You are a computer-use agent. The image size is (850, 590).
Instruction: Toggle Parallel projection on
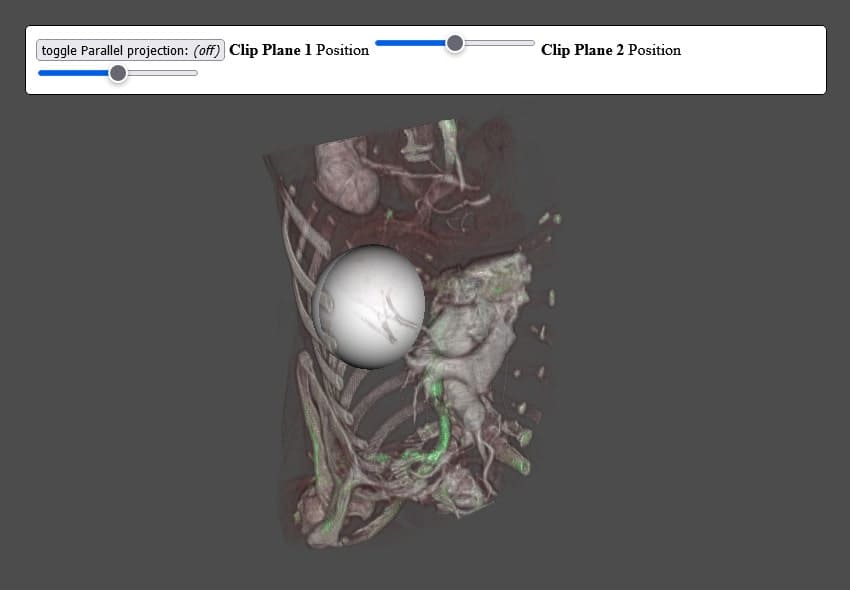pos(132,50)
